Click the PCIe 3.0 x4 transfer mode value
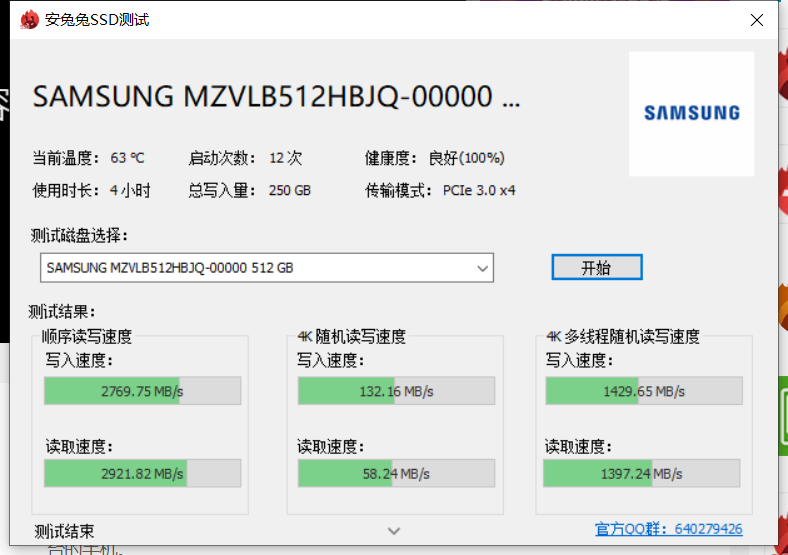The image size is (788, 555). pos(479,190)
